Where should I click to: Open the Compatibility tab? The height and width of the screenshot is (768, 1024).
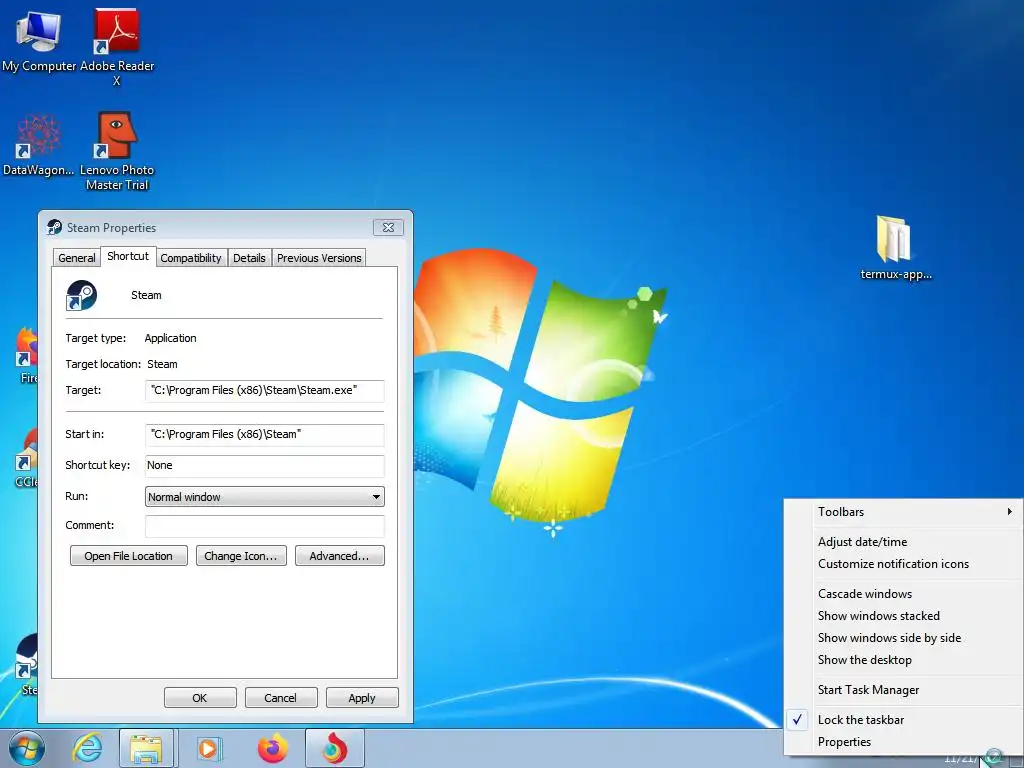pyautogui.click(x=191, y=258)
